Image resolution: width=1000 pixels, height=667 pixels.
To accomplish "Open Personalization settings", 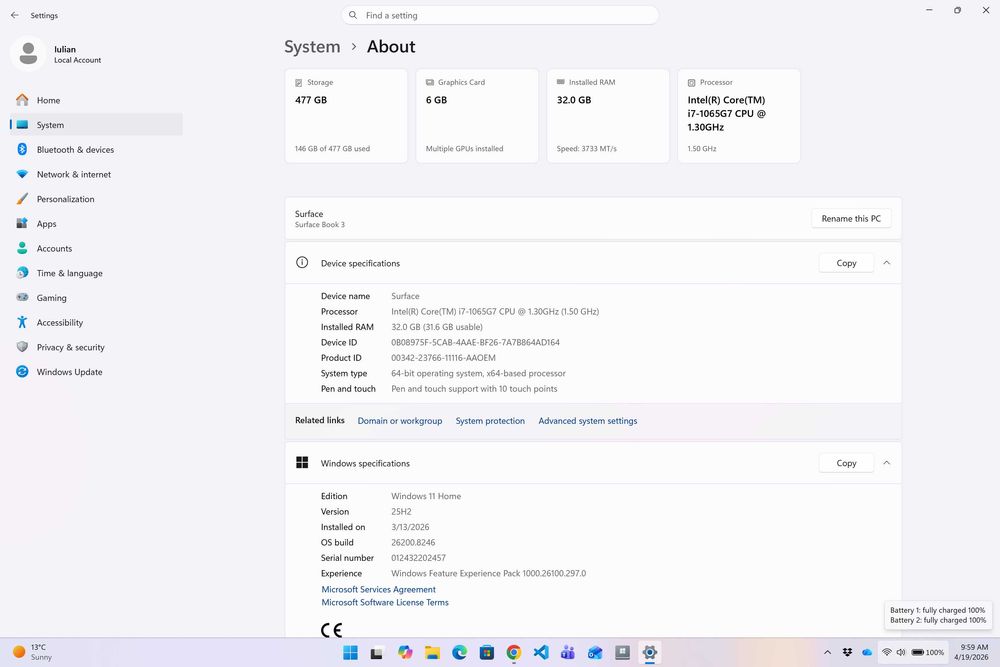I will coord(96,199).
